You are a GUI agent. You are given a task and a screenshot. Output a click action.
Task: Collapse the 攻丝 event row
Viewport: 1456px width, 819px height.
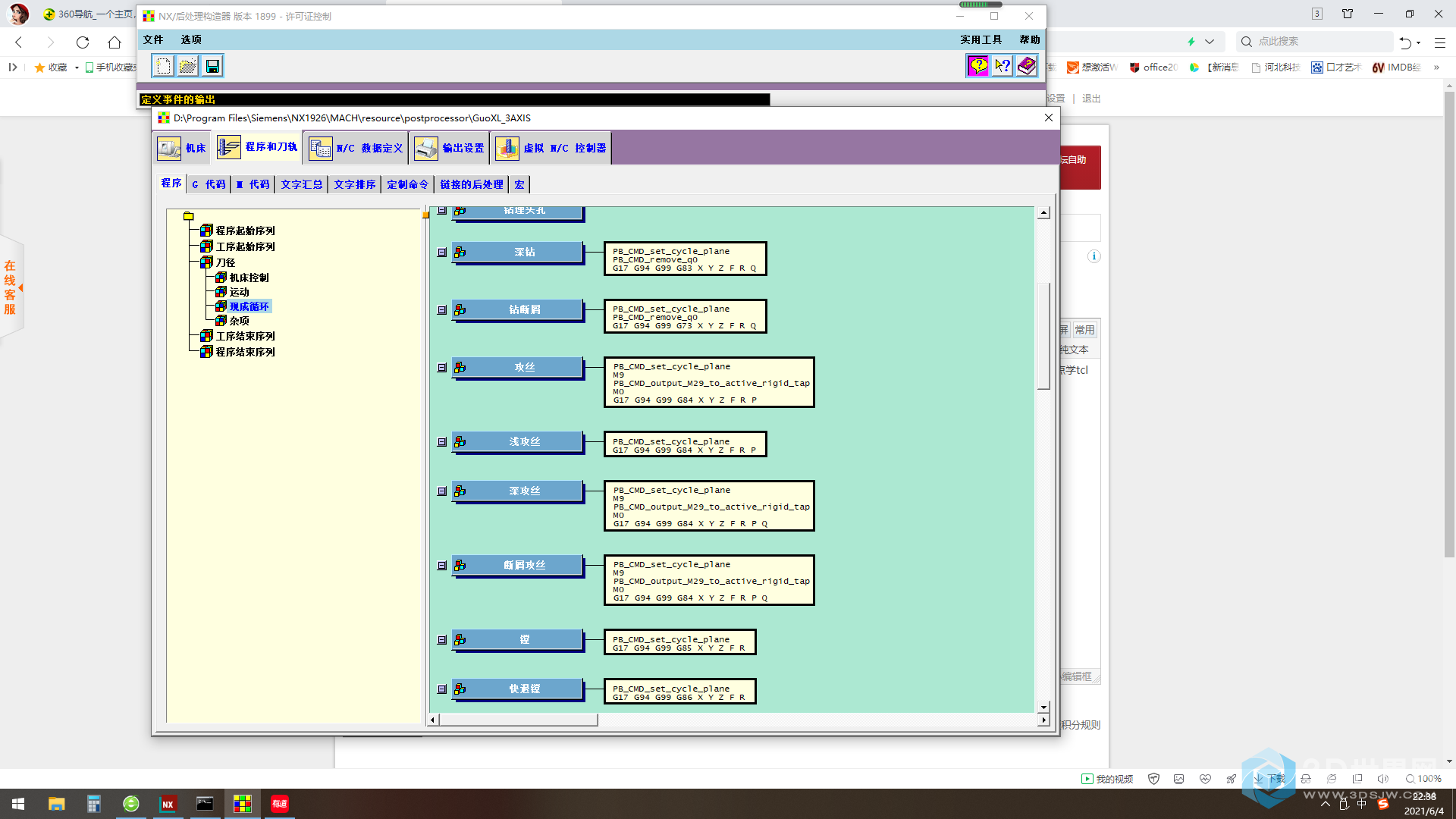[442, 368]
